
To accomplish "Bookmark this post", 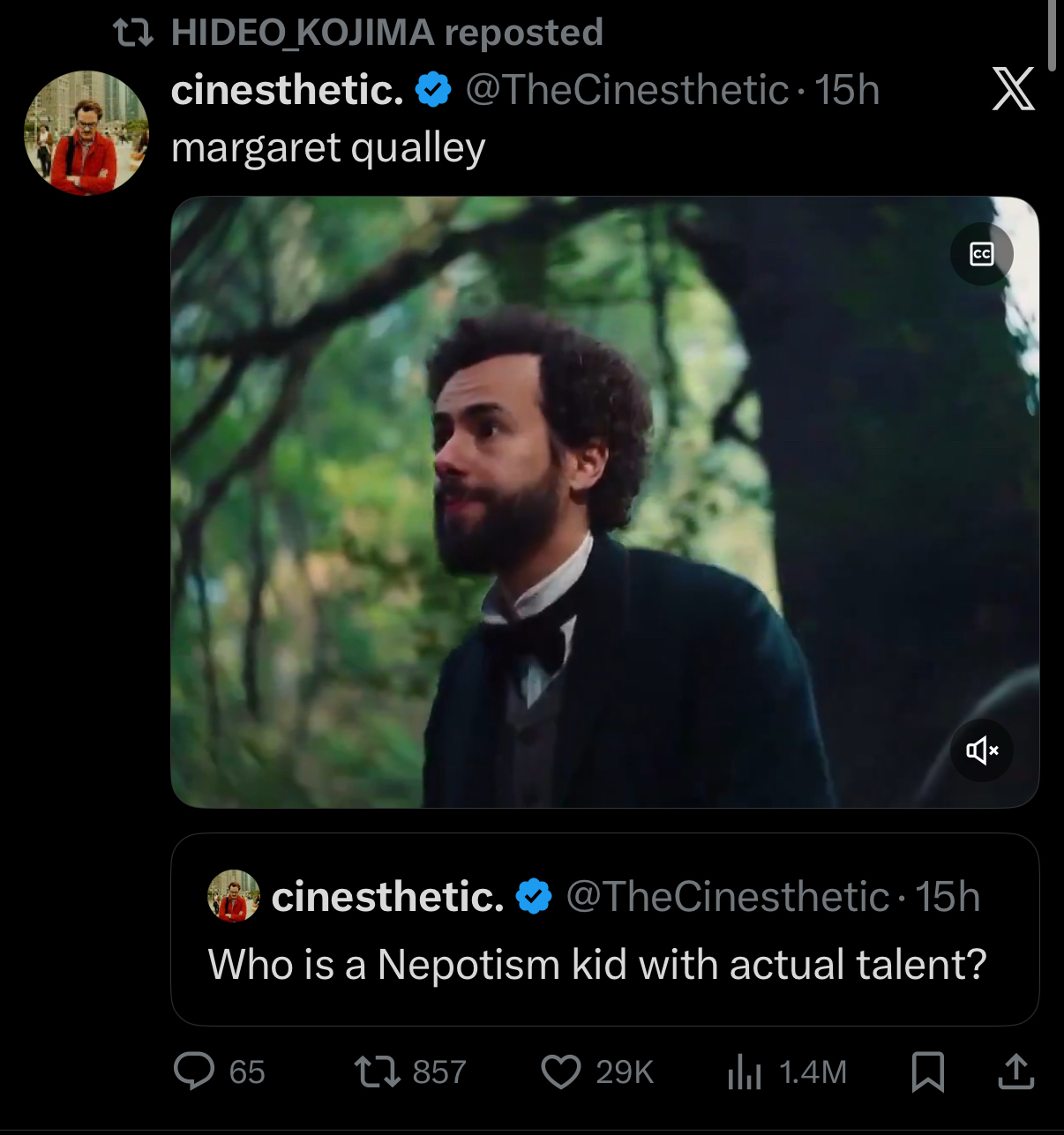I will click(x=927, y=1072).
